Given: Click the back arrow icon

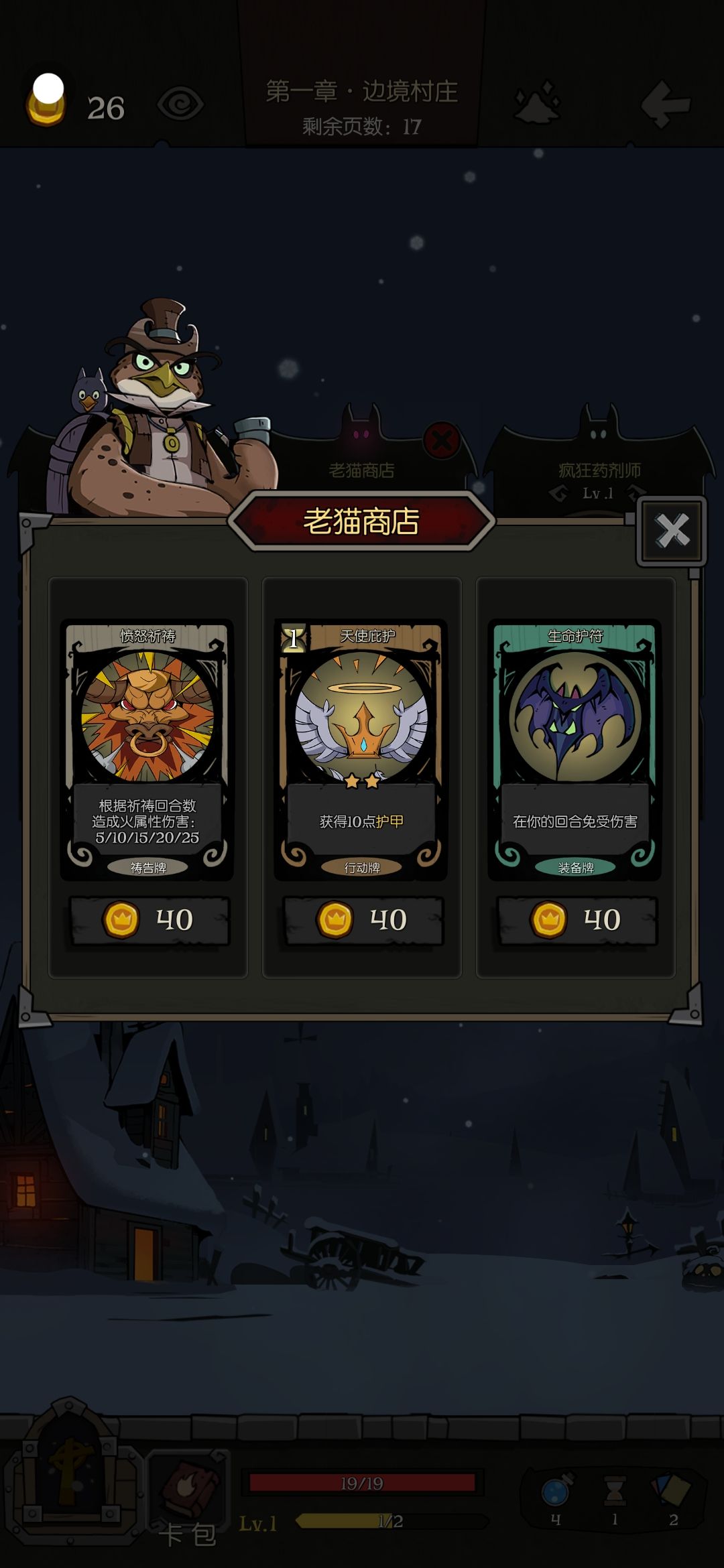Looking at the screenshot, I should tap(665, 103).
